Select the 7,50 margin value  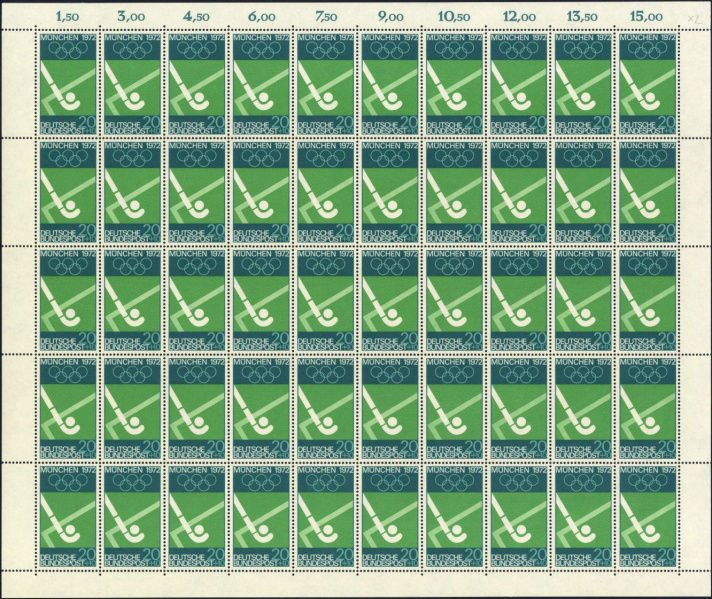click(x=326, y=17)
